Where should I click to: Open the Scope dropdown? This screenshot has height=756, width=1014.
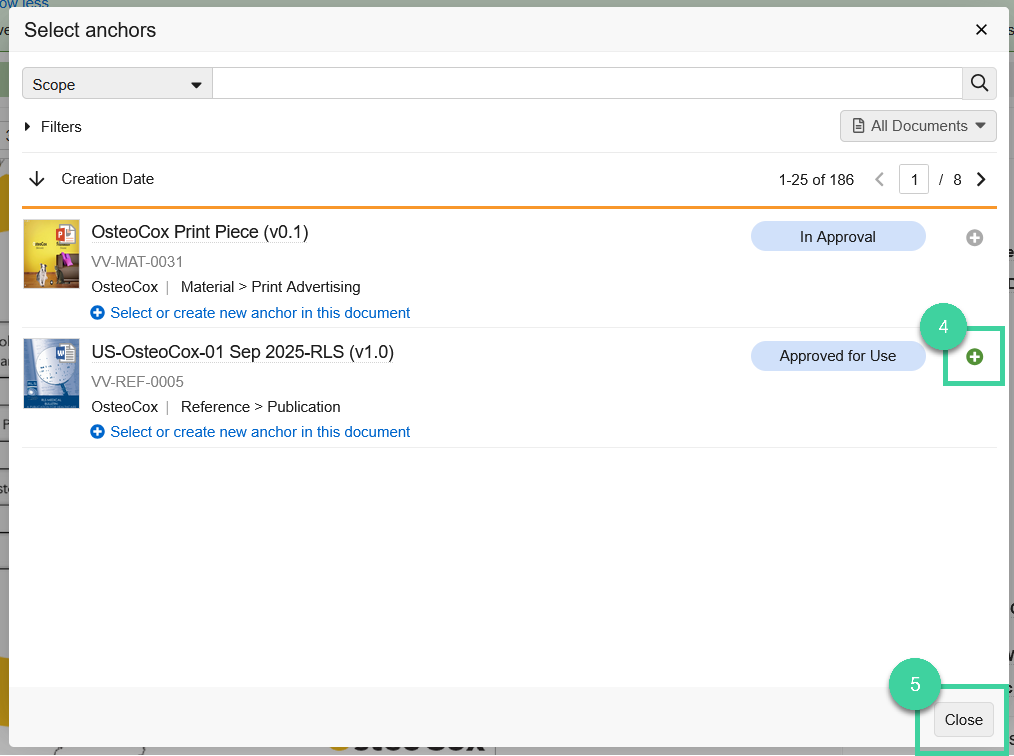[x=115, y=83]
